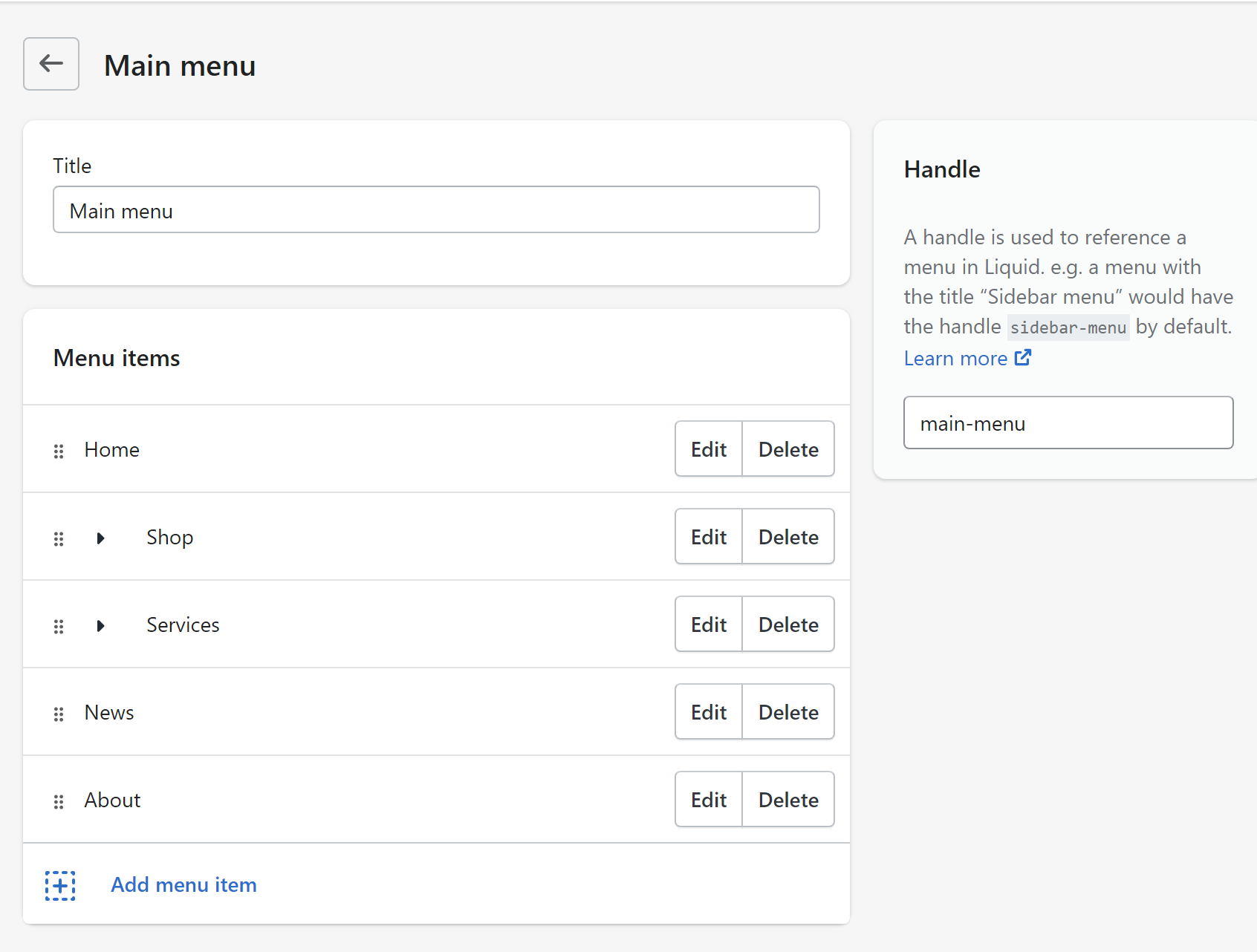Click the back arrow button

(51, 64)
